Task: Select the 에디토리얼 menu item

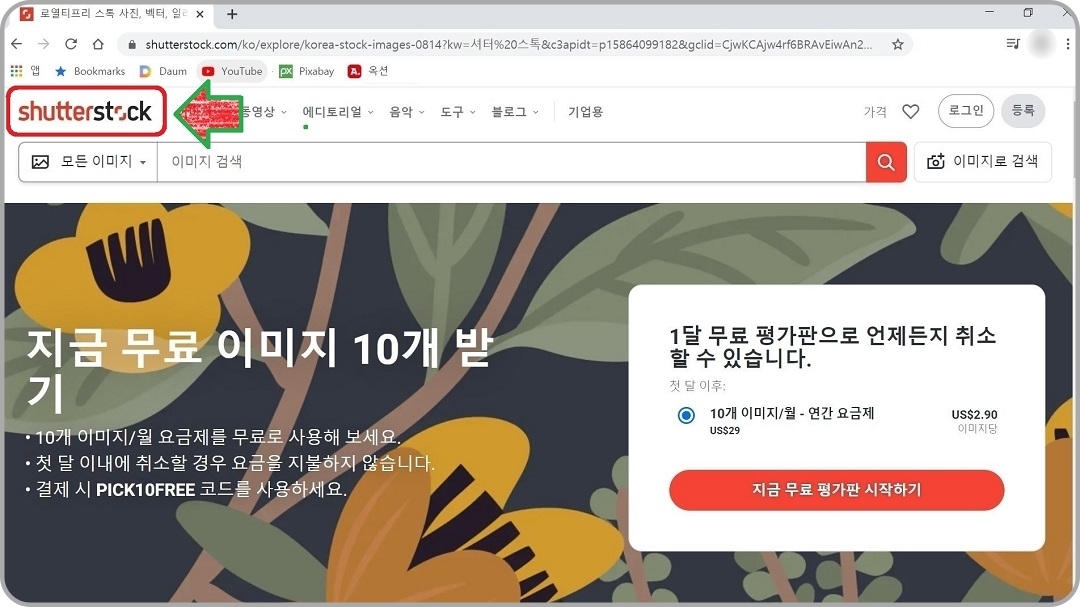Action: [x=333, y=112]
